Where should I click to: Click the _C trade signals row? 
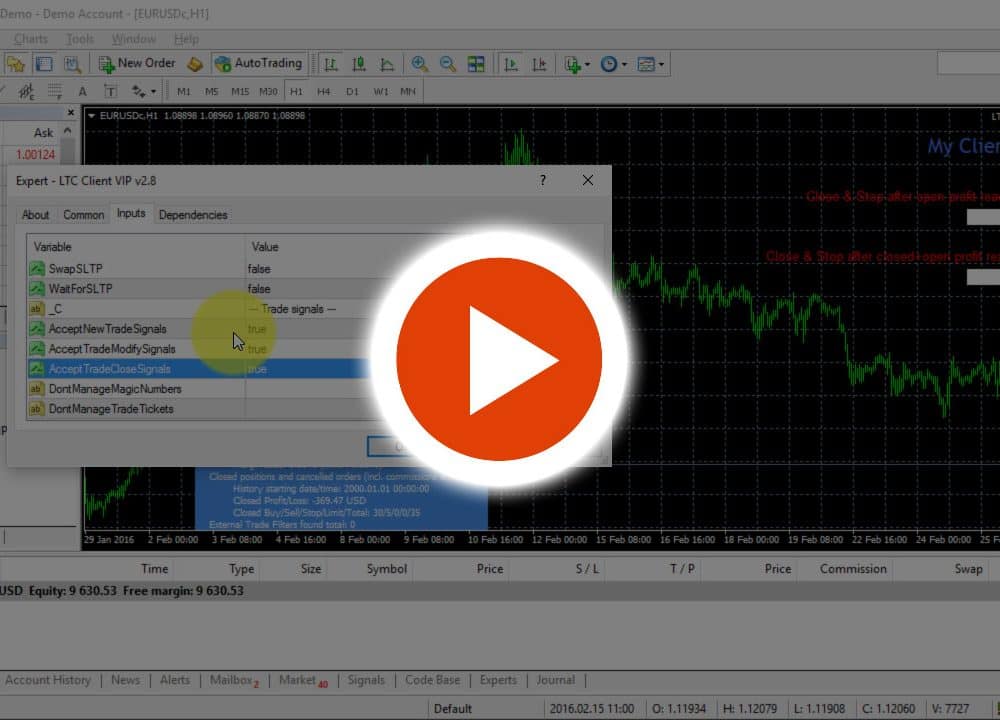coord(200,309)
